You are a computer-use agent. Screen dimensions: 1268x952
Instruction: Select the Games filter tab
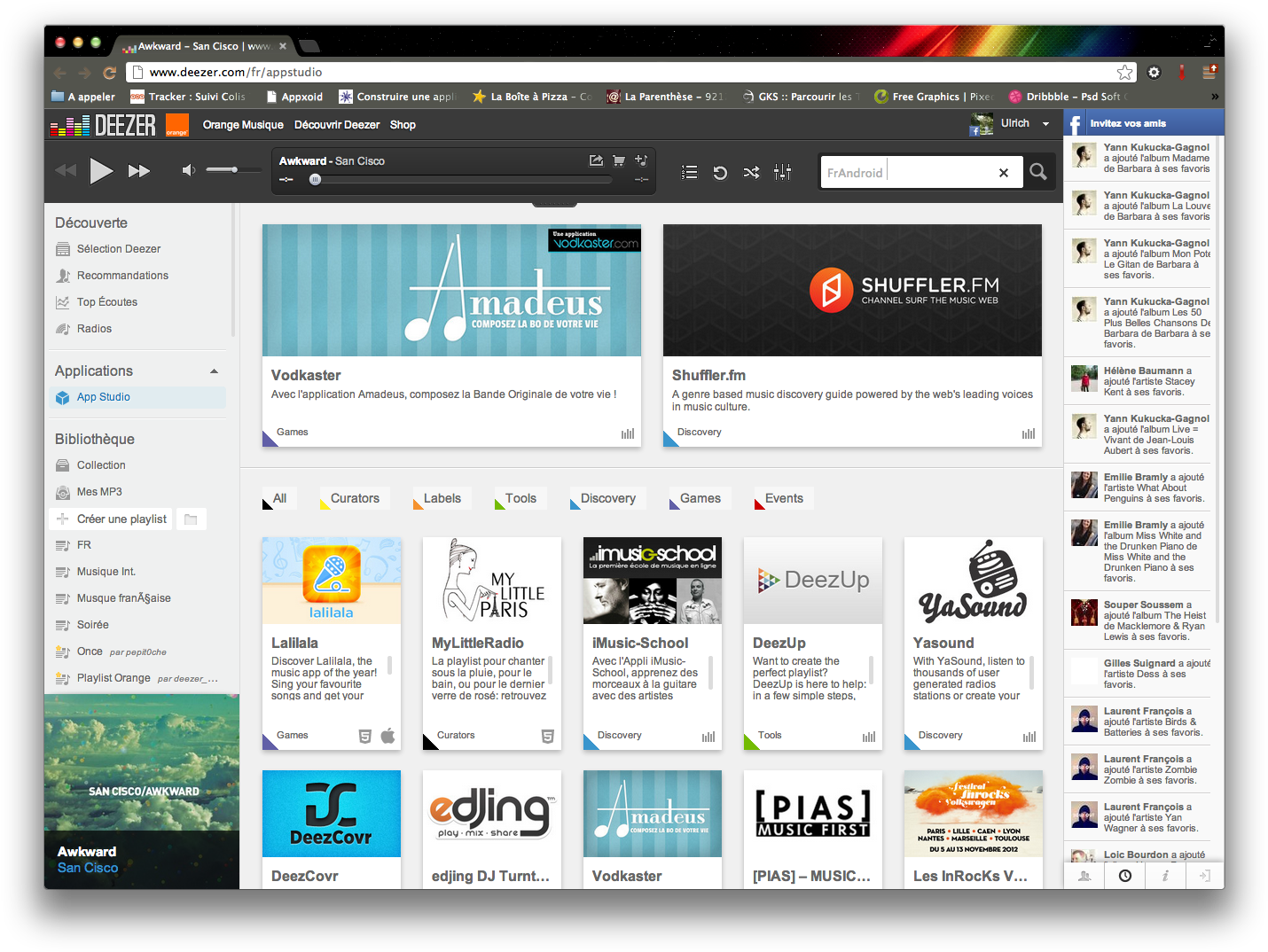click(700, 498)
